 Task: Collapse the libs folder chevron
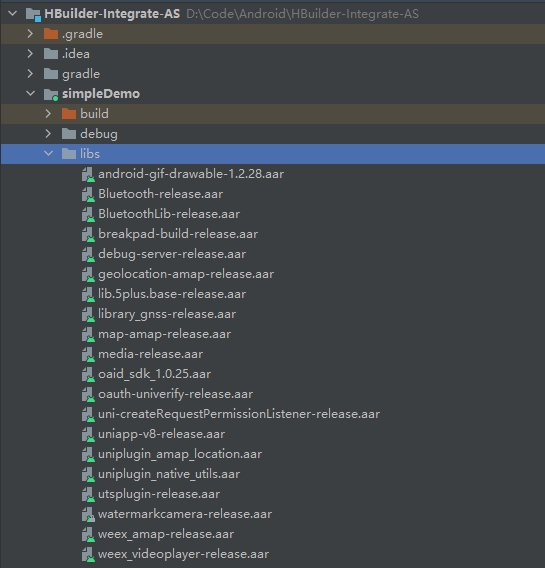pos(48,154)
